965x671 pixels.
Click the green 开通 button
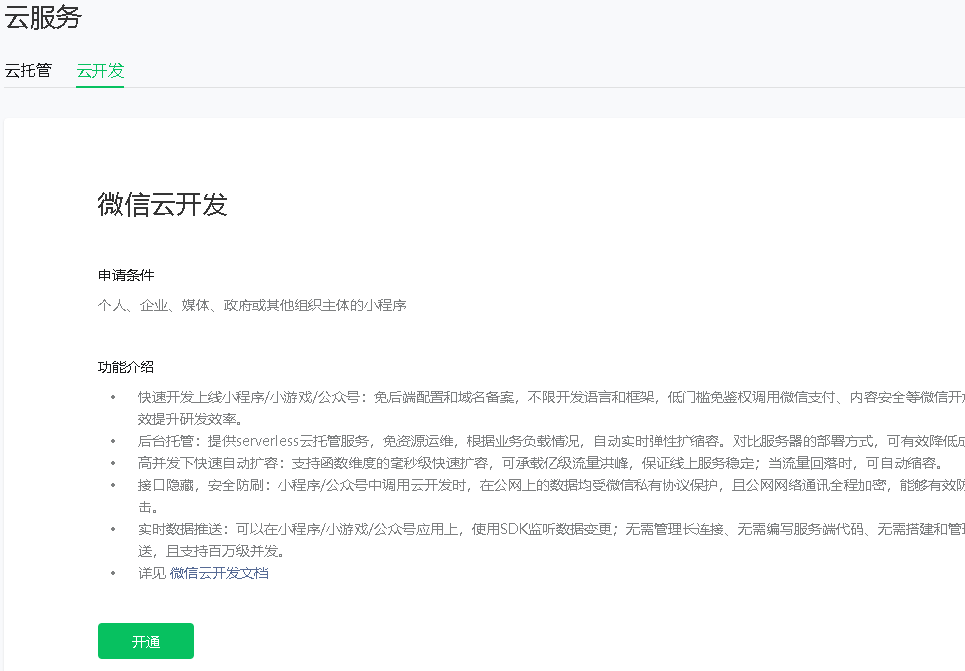146,641
